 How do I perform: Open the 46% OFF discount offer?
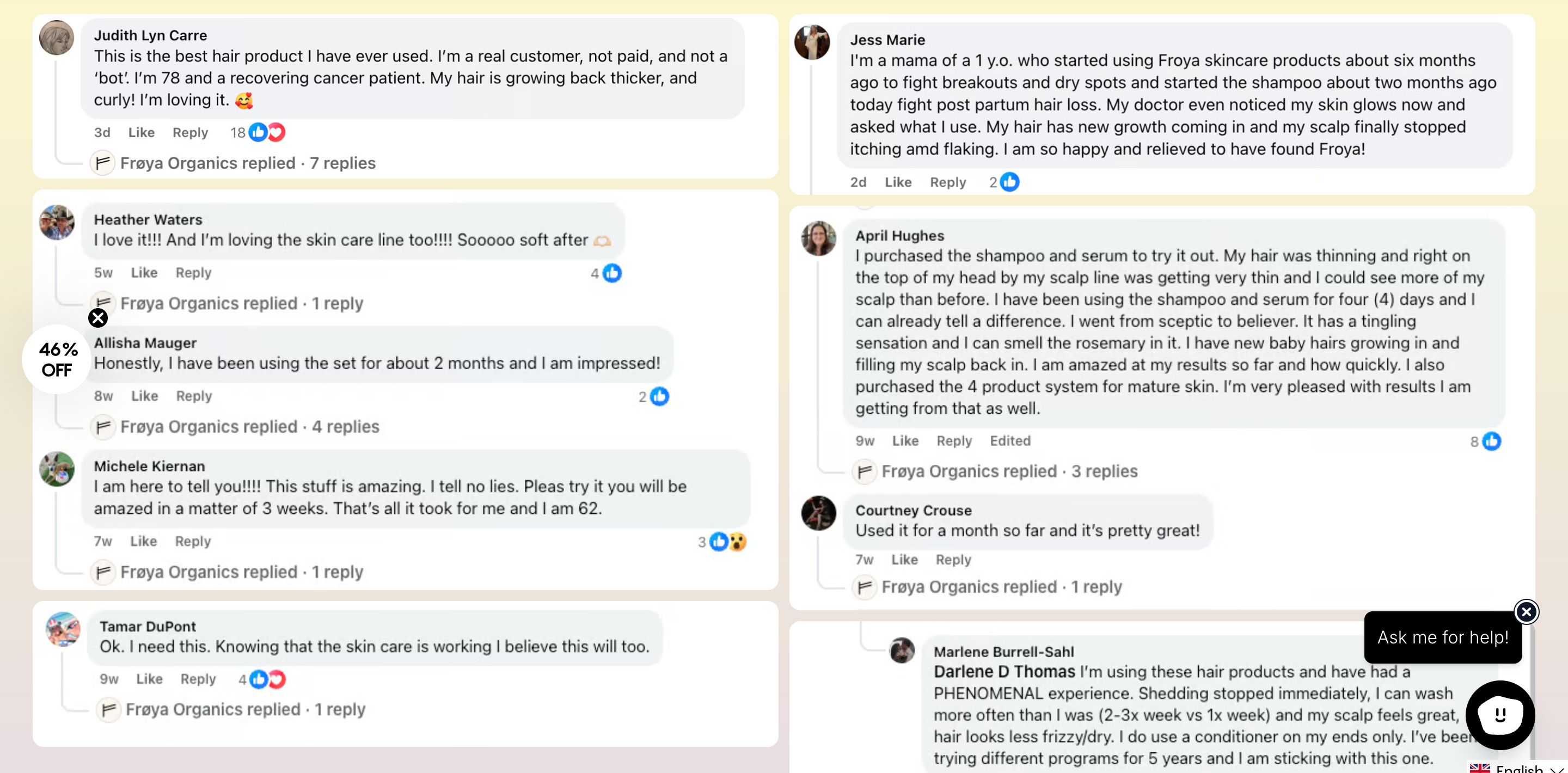tap(57, 360)
